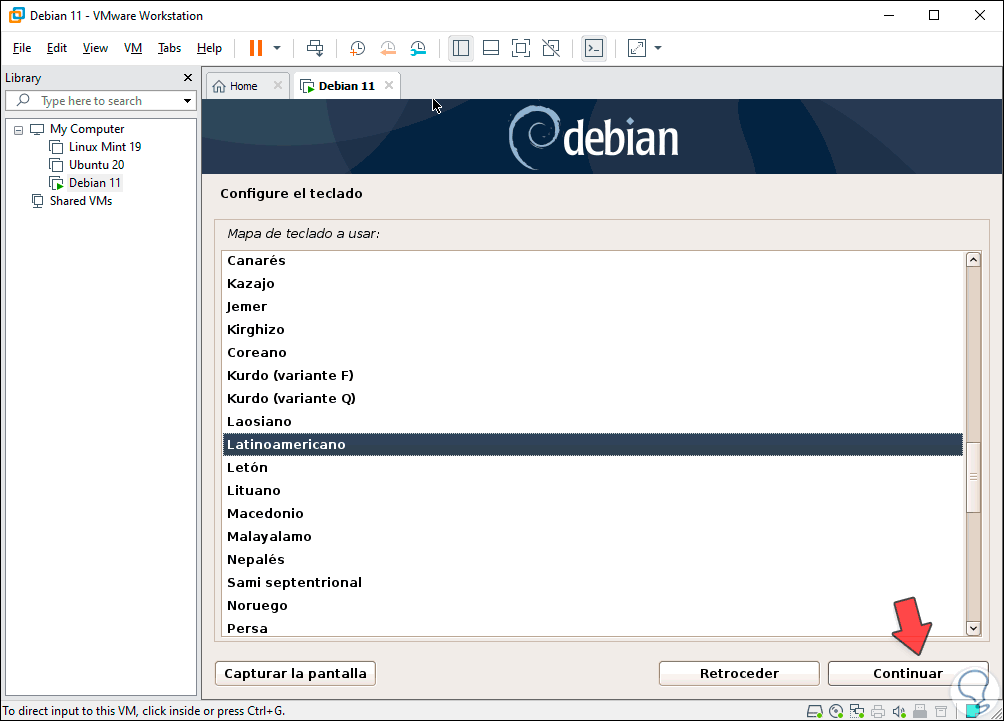Select the Linux Mint 19 VM
This screenshot has width=1004, height=721.
pos(104,147)
